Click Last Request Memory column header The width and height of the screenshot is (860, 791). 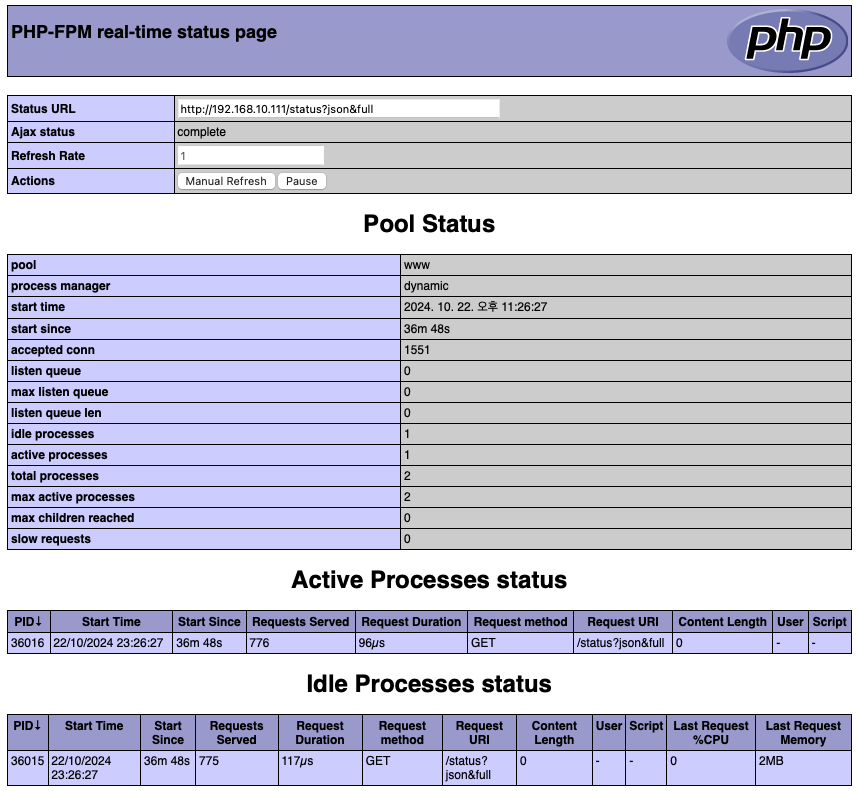tap(804, 732)
